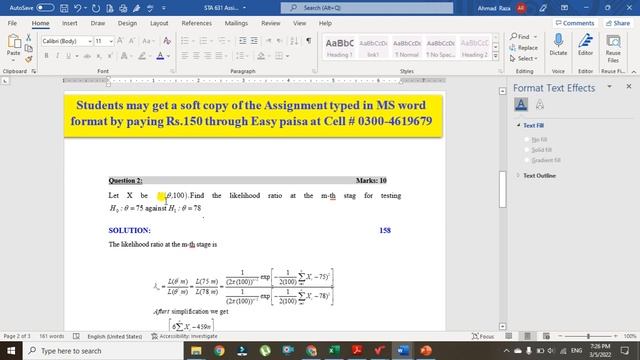
Task: Click the text highlight color button
Action: (142, 56)
